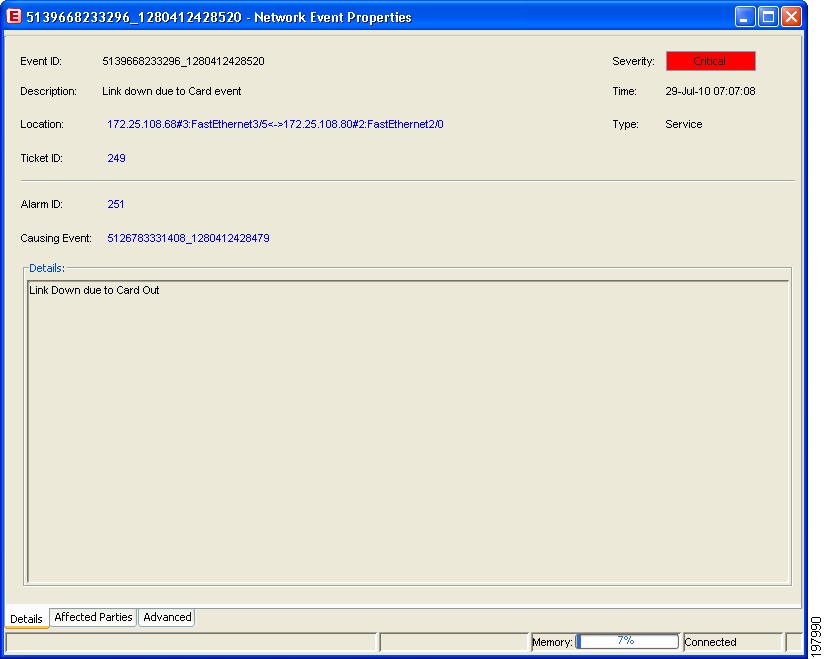Click the description 'Link down due to Card event'
This screenshot has height=659, width=824.
tap(171, 91)
